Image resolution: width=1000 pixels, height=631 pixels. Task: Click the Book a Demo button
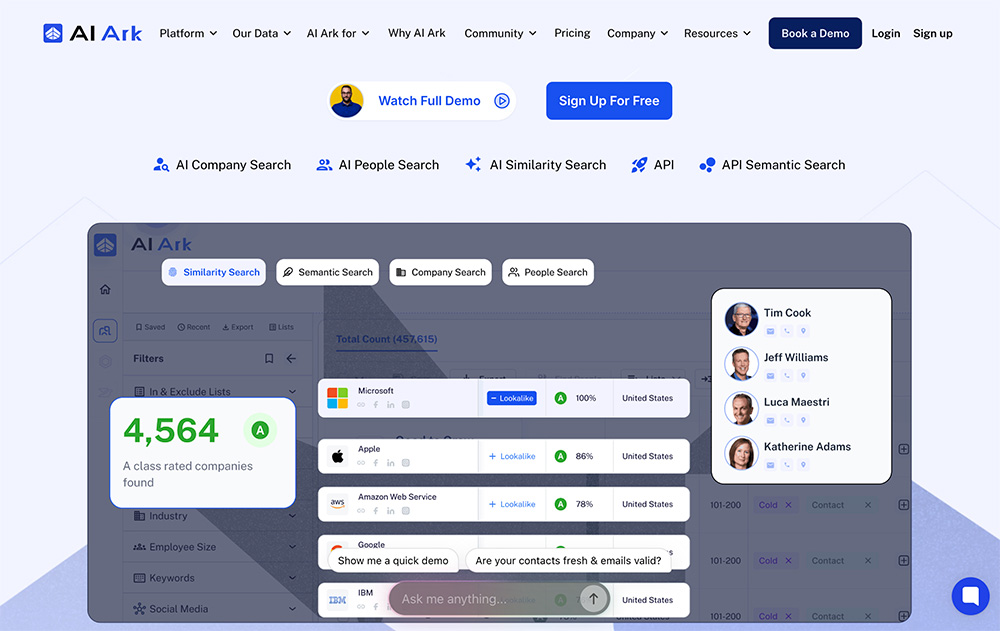815,33
